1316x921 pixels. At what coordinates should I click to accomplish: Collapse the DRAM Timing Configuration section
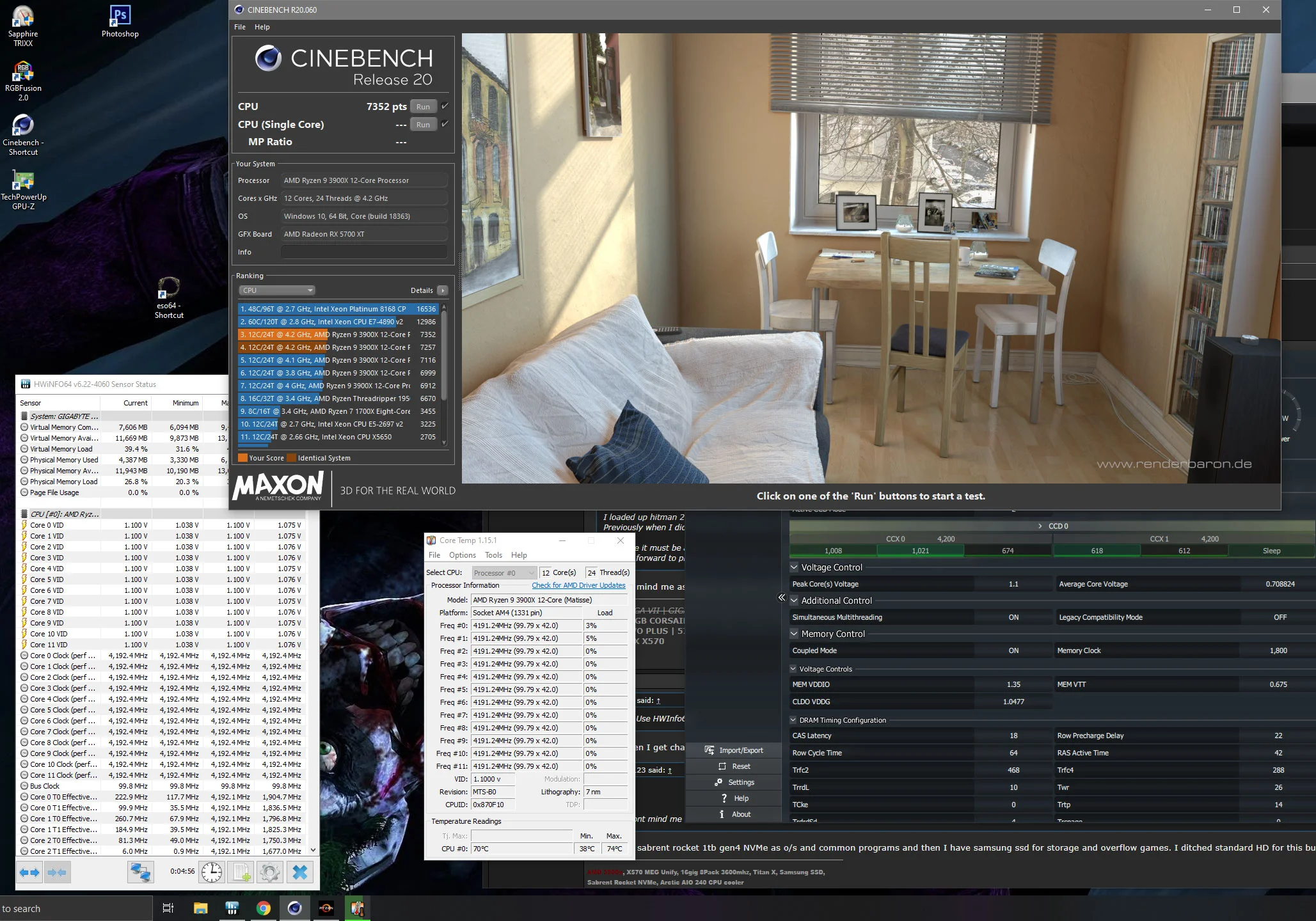click(794, 720)
